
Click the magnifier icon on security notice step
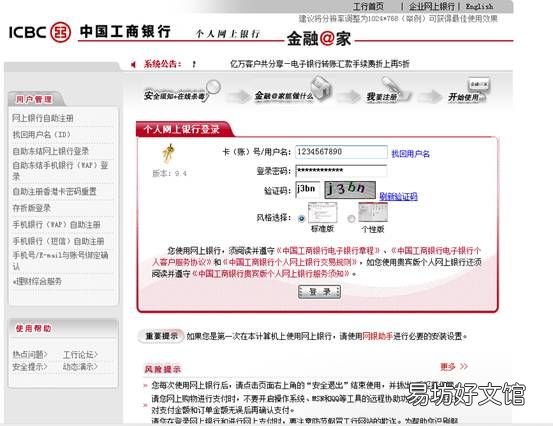(x=213, y=87)
